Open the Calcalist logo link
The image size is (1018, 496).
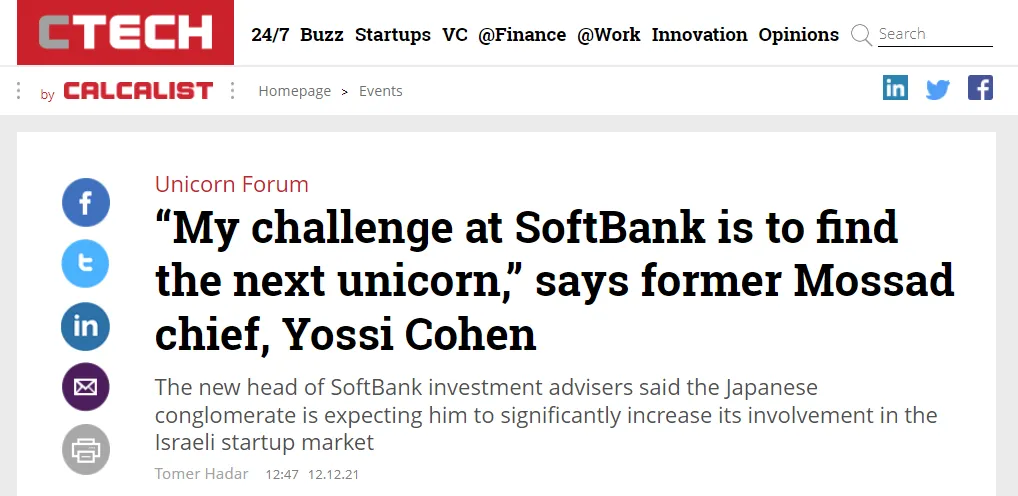pos(138,91)
